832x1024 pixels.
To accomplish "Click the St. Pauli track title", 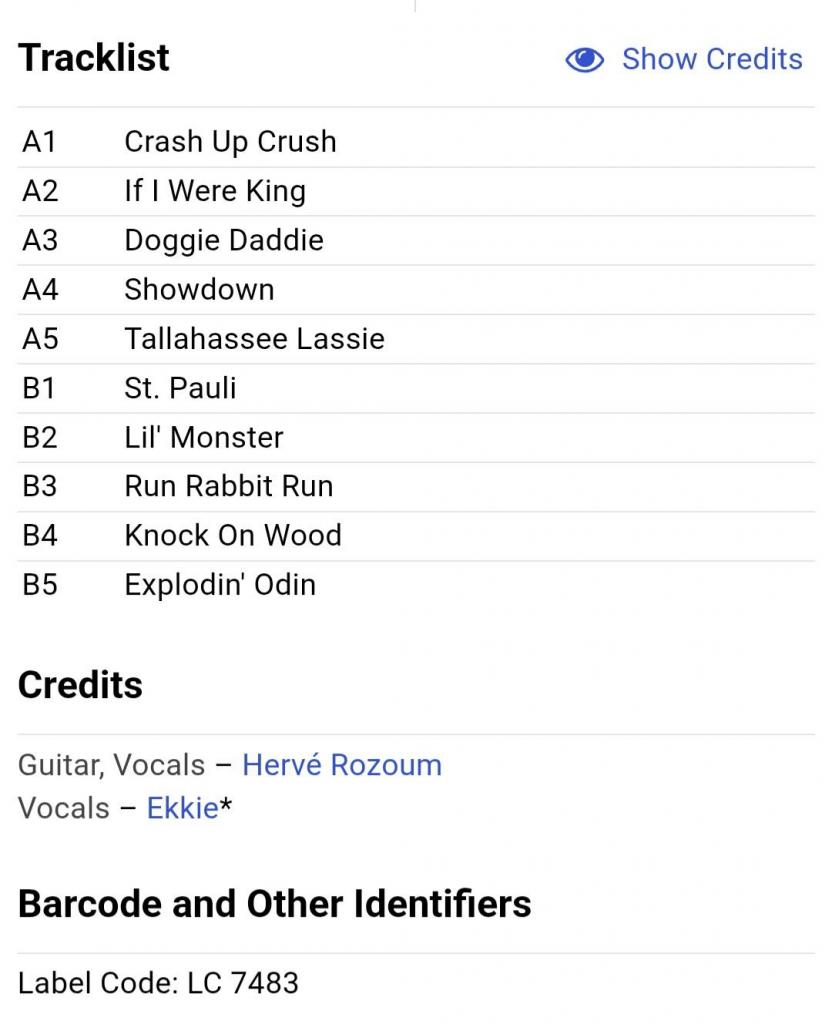I will 180,387.
